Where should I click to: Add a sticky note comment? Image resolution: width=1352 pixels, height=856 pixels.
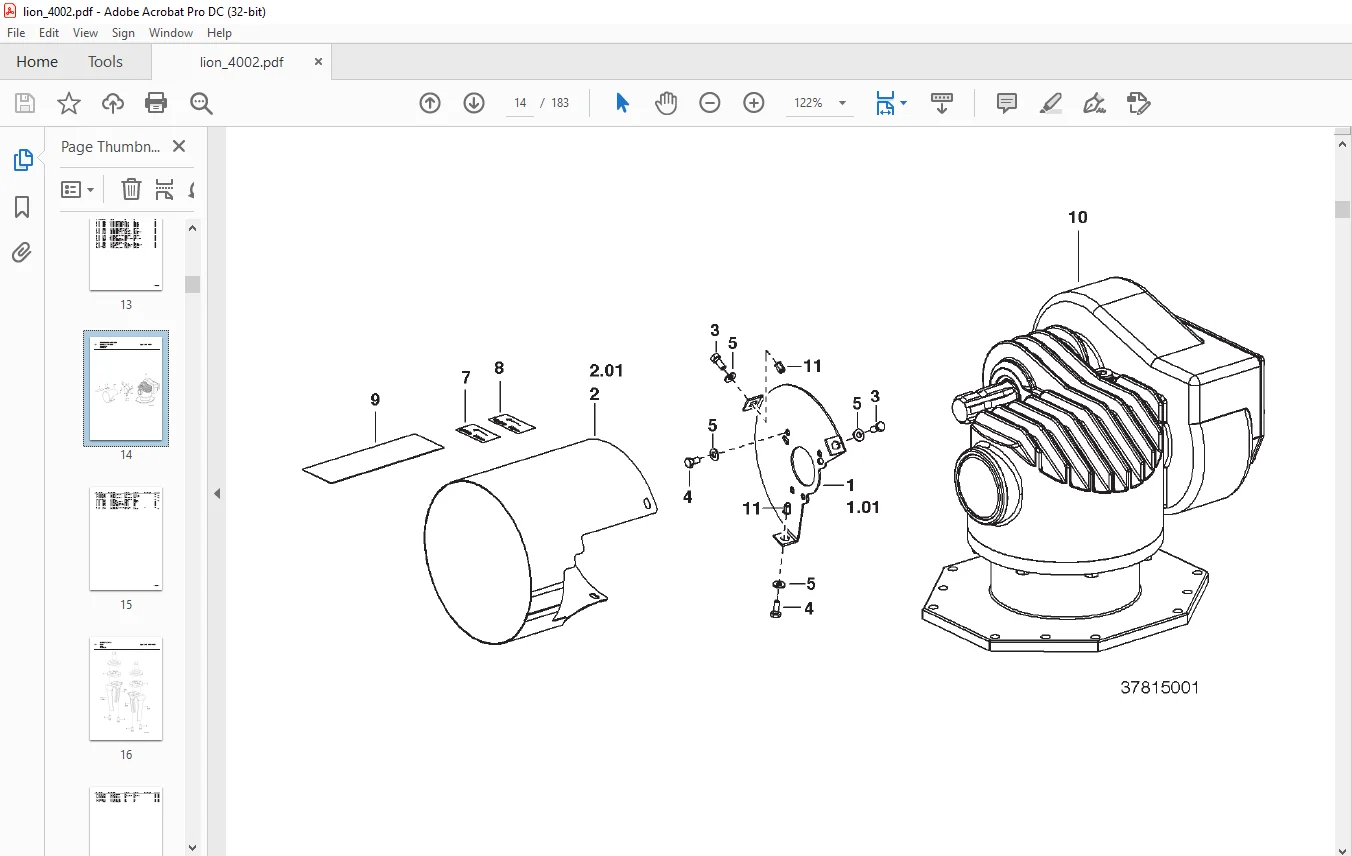point(1007,103)
